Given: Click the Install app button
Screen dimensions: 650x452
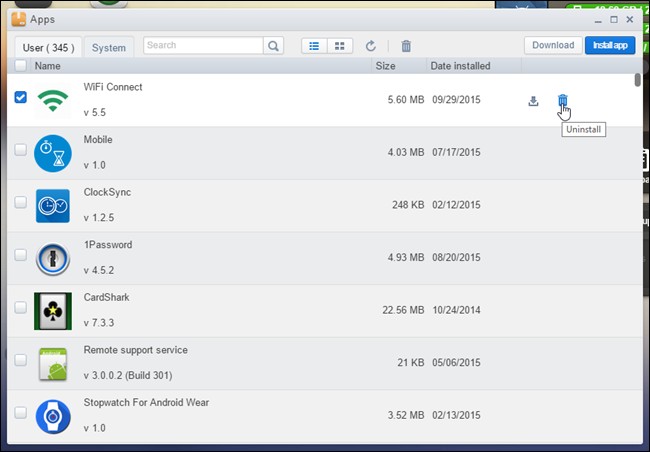Looking at the screenshot, I should coord(610,45).
